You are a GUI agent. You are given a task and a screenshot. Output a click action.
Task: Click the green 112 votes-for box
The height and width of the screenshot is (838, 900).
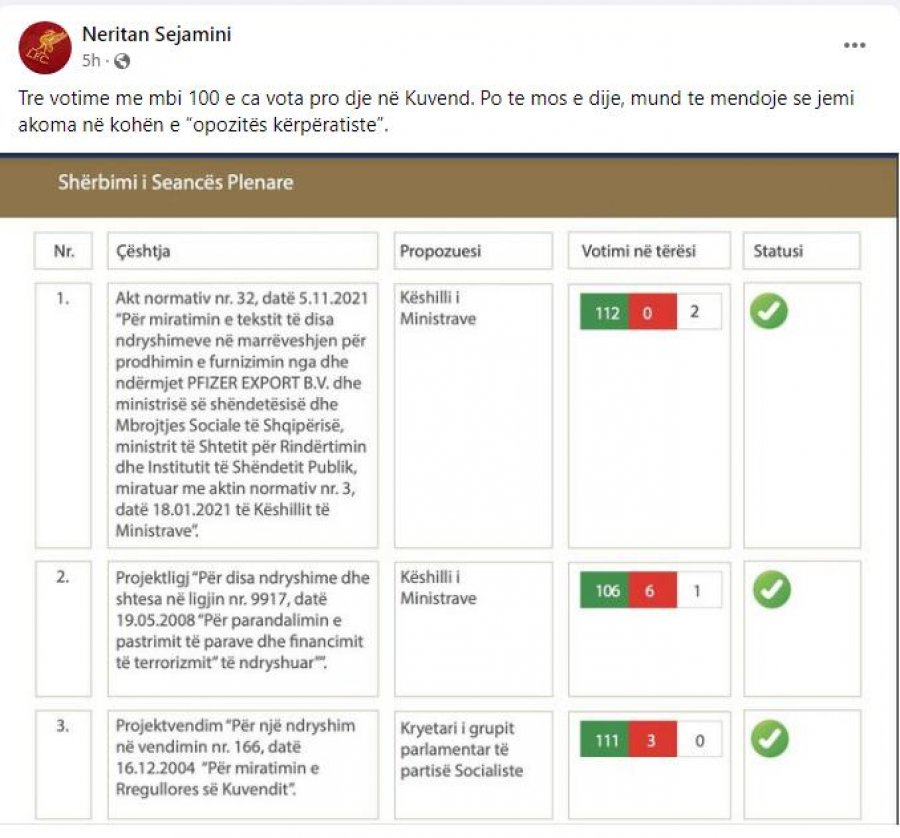(x=604, y=312)
